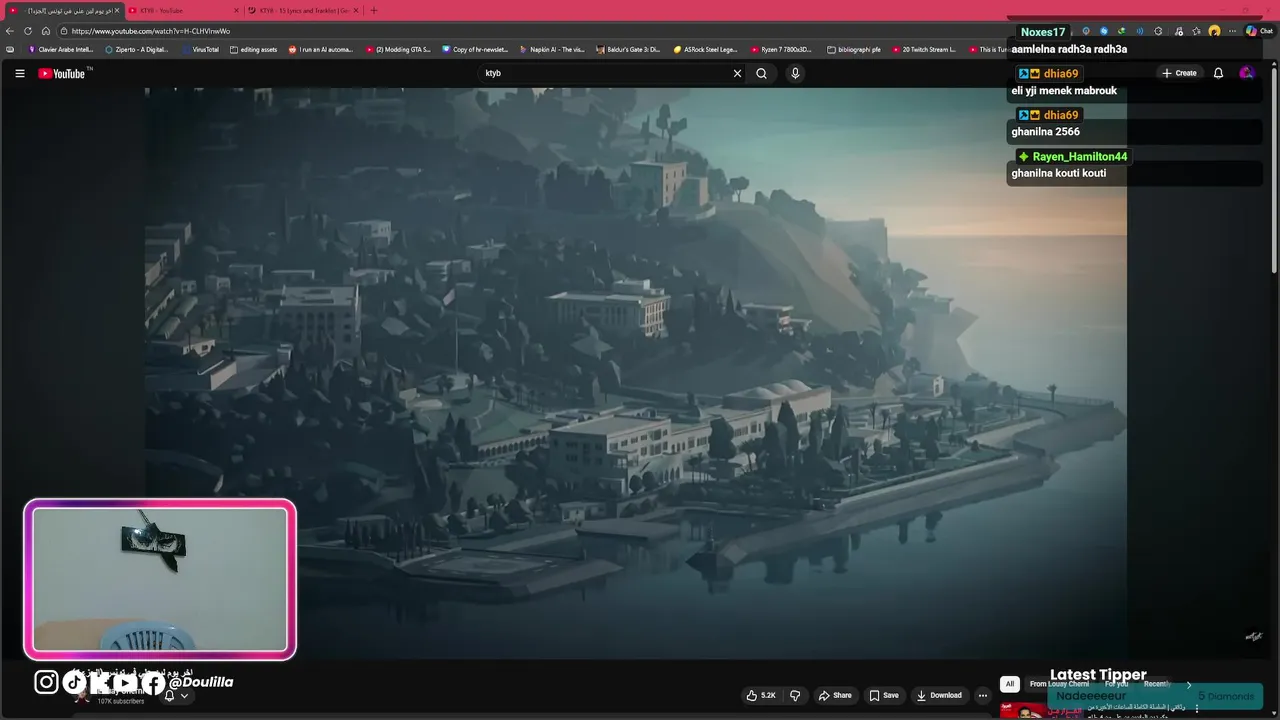
Task: Advance filter chips with the right chevron
Action: pos(1189,685)
